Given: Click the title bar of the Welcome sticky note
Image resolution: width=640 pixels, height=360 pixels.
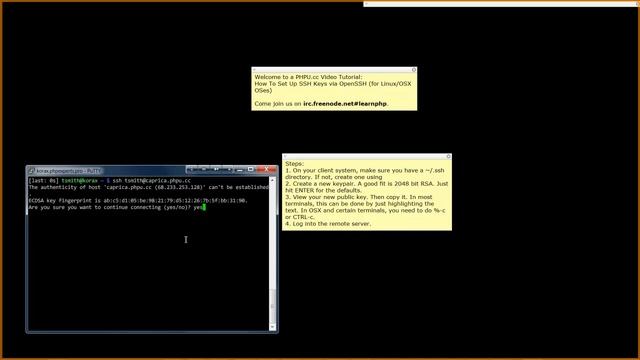Looking at the screenshot, I should click(x=334, y=70).
